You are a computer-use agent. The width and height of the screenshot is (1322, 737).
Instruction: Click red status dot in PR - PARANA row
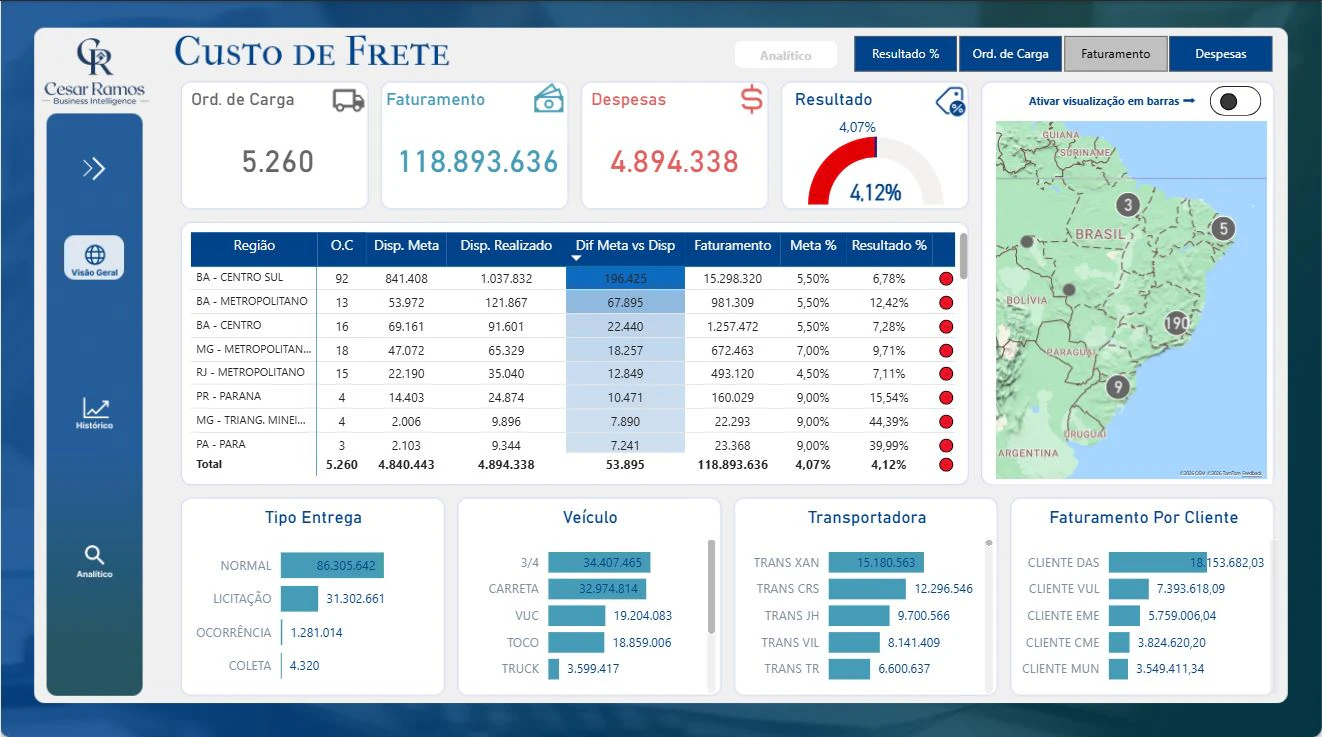point(946,398)
